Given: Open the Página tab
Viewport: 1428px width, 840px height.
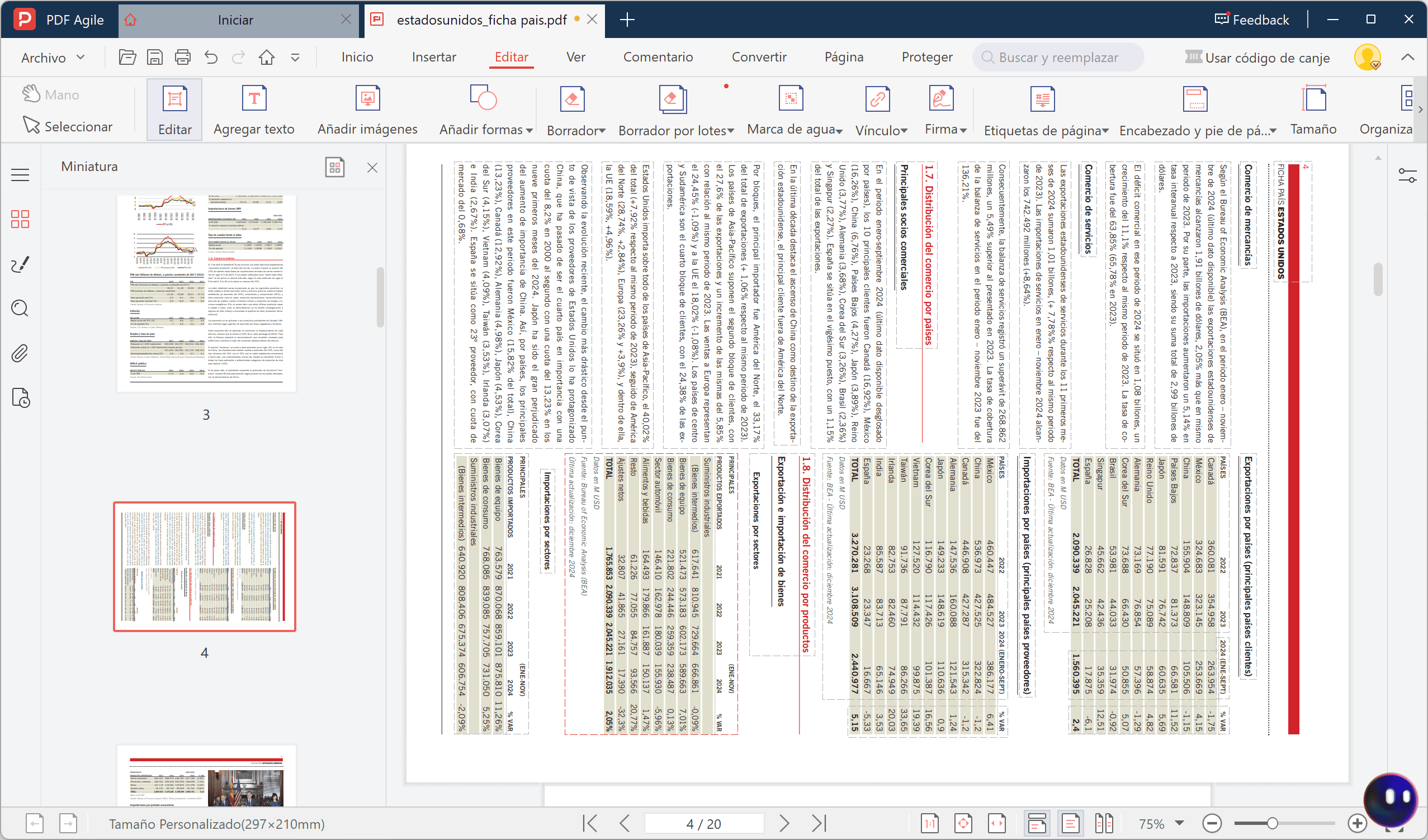Looking at the screenshot, I should [x=844, y=57].
